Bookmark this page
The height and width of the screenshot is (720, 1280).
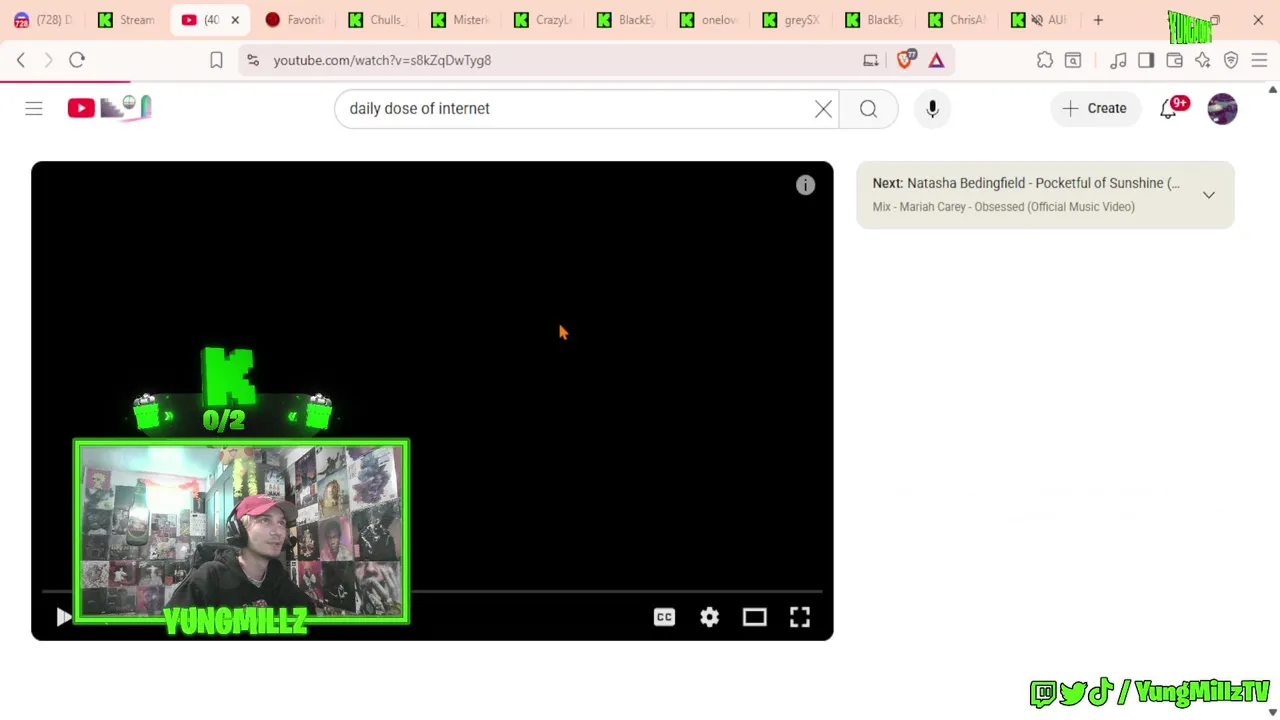[216, 60]
